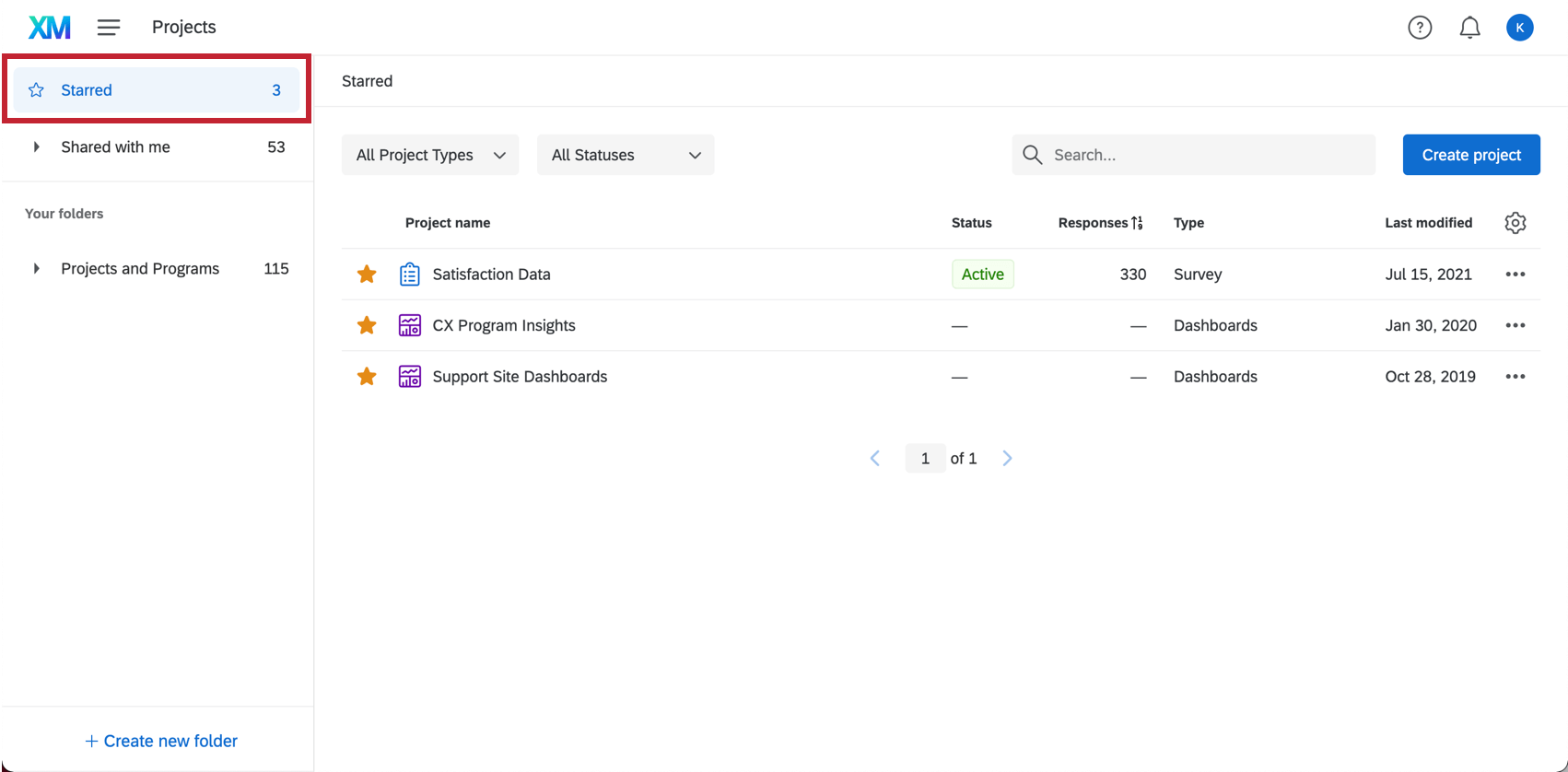Unstar the Satisfaction Data project

[x=367, y=275]
